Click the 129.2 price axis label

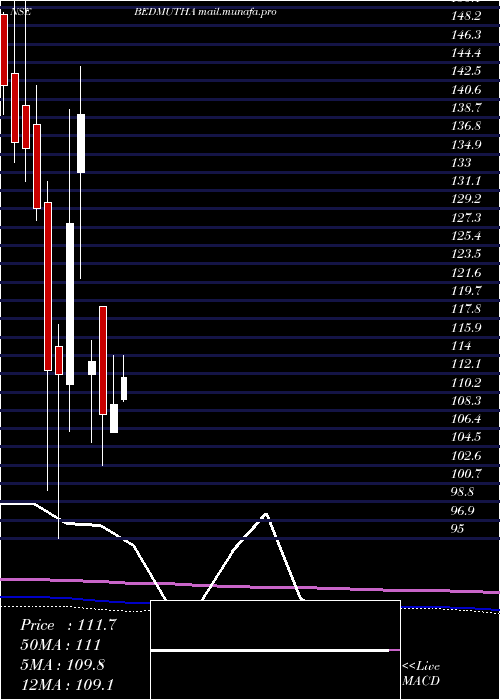[466, 199]
